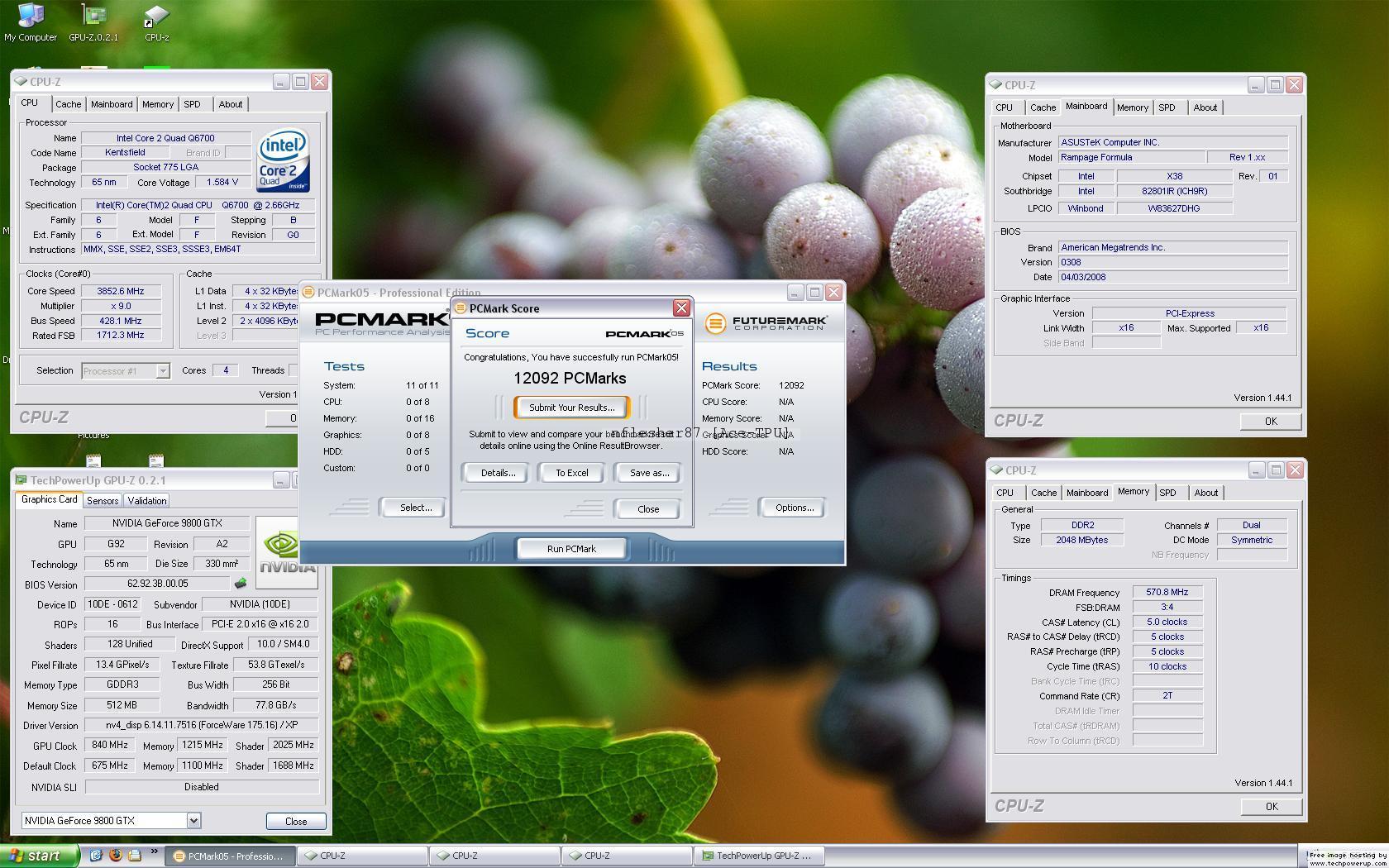1389x868 pixels.
Task: Click OK in the Memory CPU-Z window
Action: (x=1272, y=806)
